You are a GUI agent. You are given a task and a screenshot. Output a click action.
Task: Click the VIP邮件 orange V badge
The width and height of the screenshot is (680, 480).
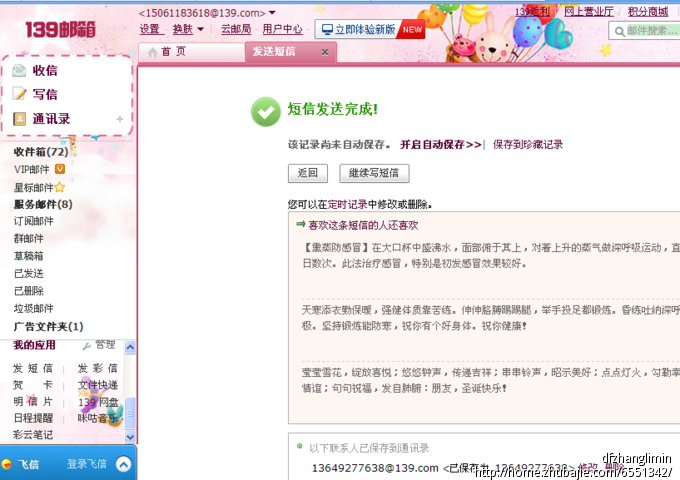coord(60,169)
